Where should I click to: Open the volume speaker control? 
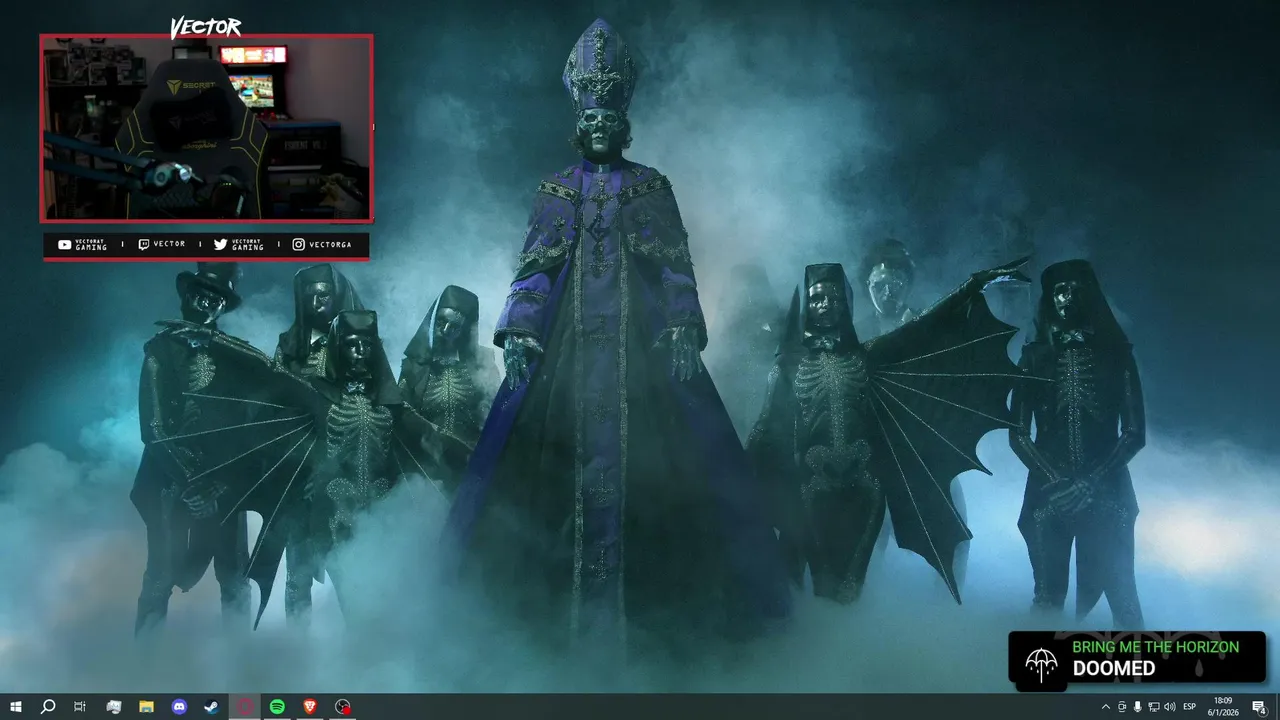pyautogui.click(x=1170, y=707)
